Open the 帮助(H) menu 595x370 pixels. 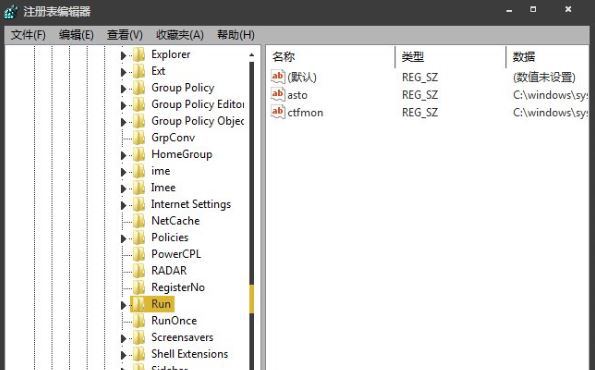236,35
